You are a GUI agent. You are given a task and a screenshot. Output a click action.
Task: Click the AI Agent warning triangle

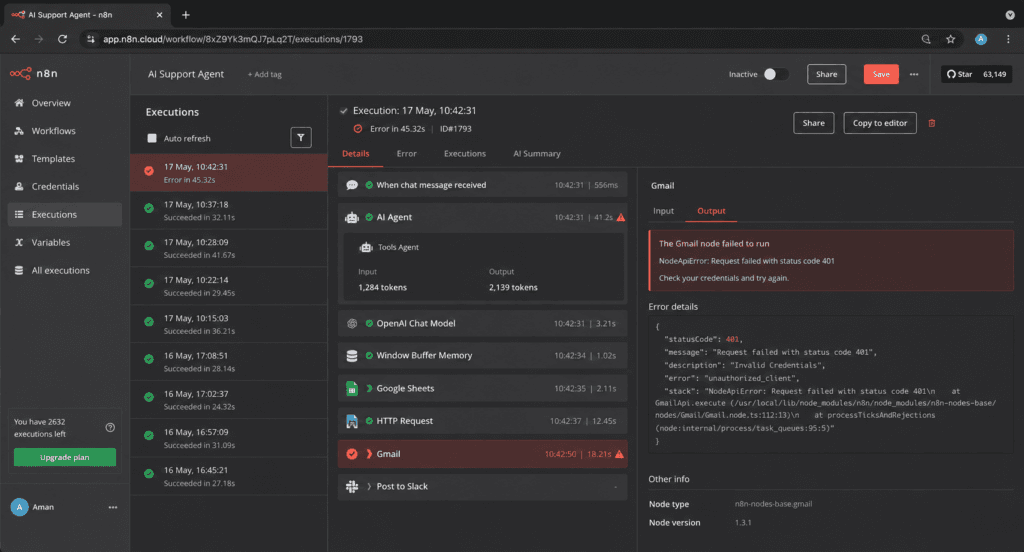[620, 217]
